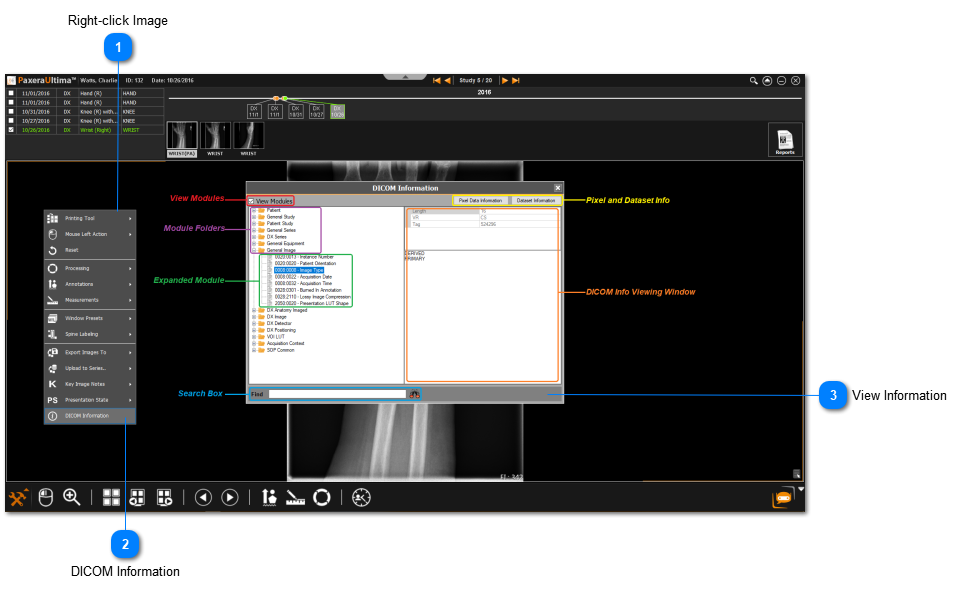The height and width of the screenshot is (595, 963).
Task: Open the tools wrench icon in bottom toolbar
Action: (18, 497)
